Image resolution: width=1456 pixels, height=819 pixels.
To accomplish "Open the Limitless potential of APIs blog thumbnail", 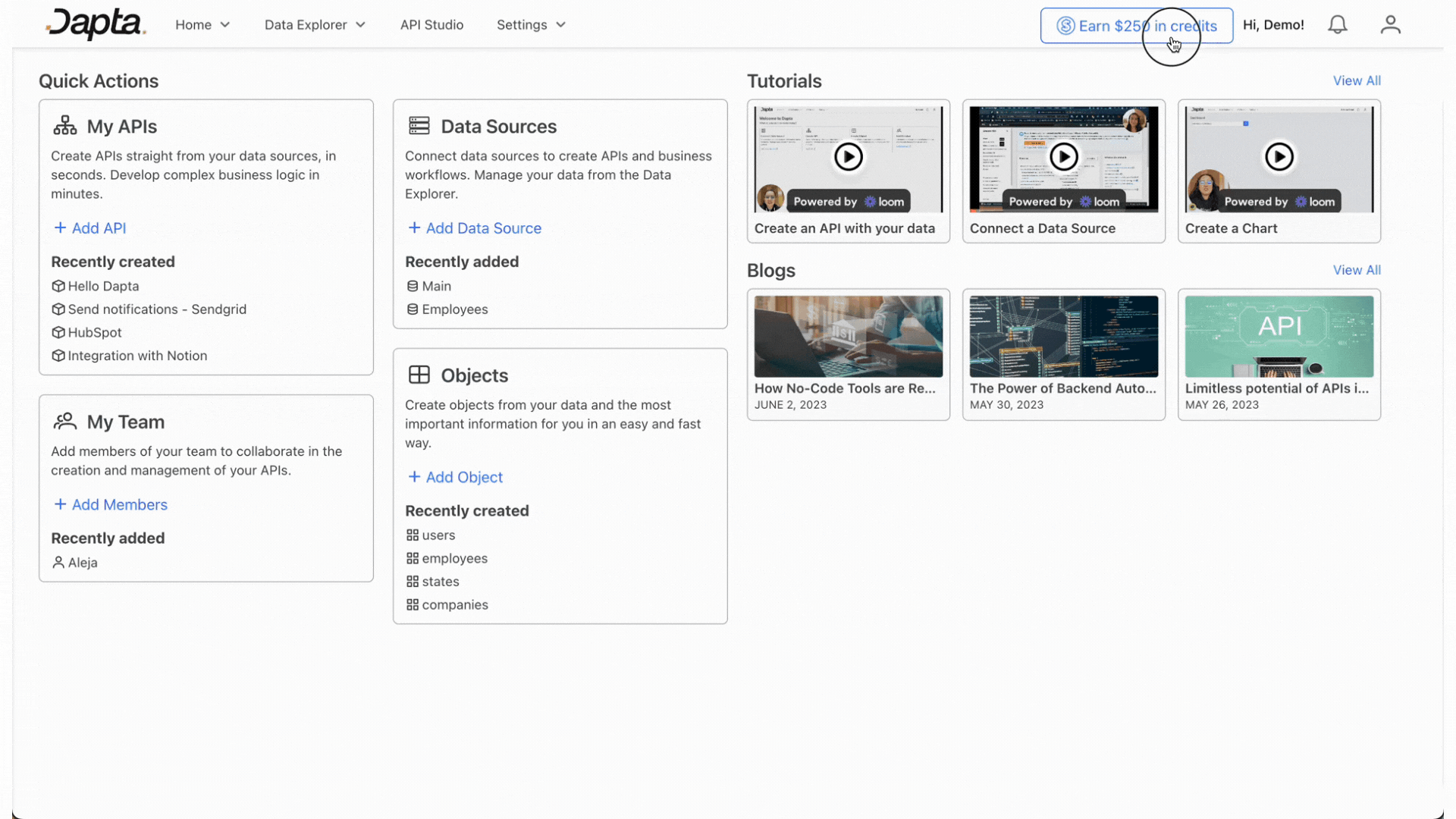I will tap(1279, 337).
